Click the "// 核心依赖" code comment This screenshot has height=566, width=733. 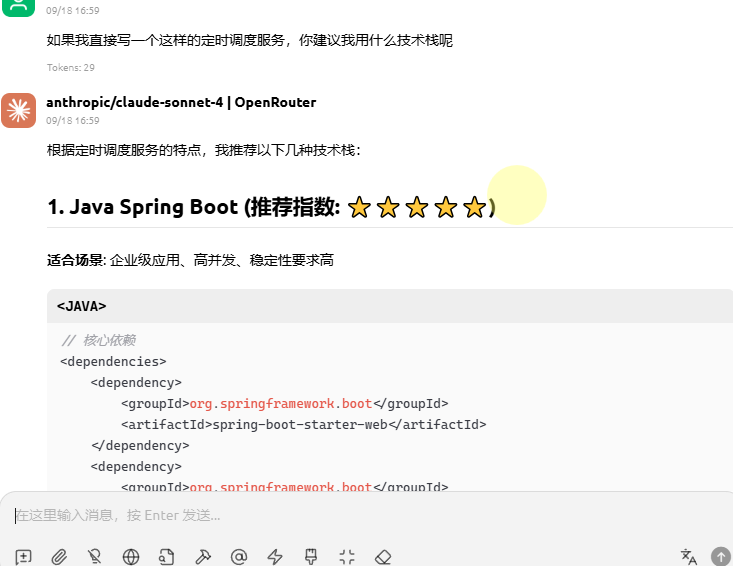point(98,340)
